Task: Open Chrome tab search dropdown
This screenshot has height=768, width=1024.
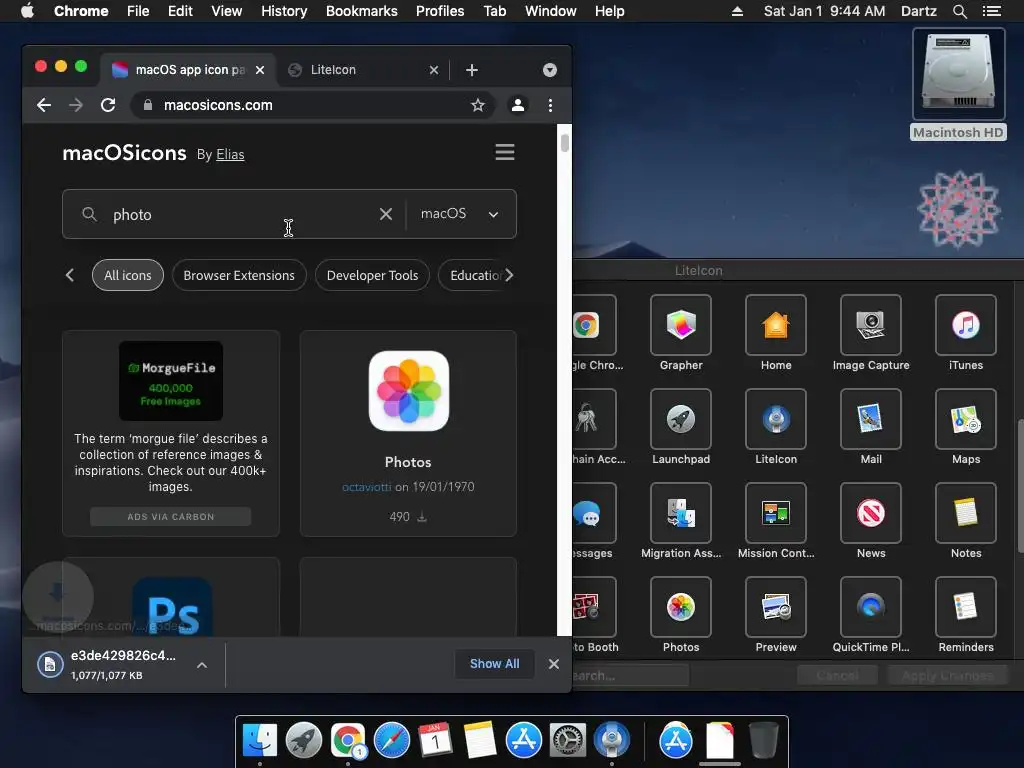Action: [550, 70]
